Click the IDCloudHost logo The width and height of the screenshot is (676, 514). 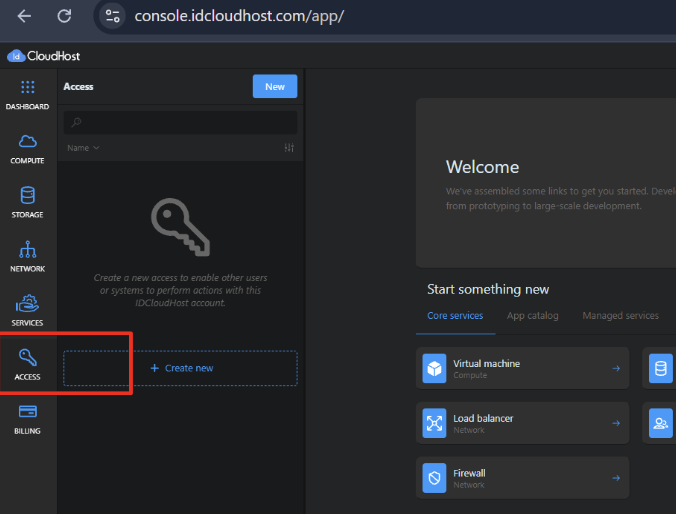[x=44, y=56]
